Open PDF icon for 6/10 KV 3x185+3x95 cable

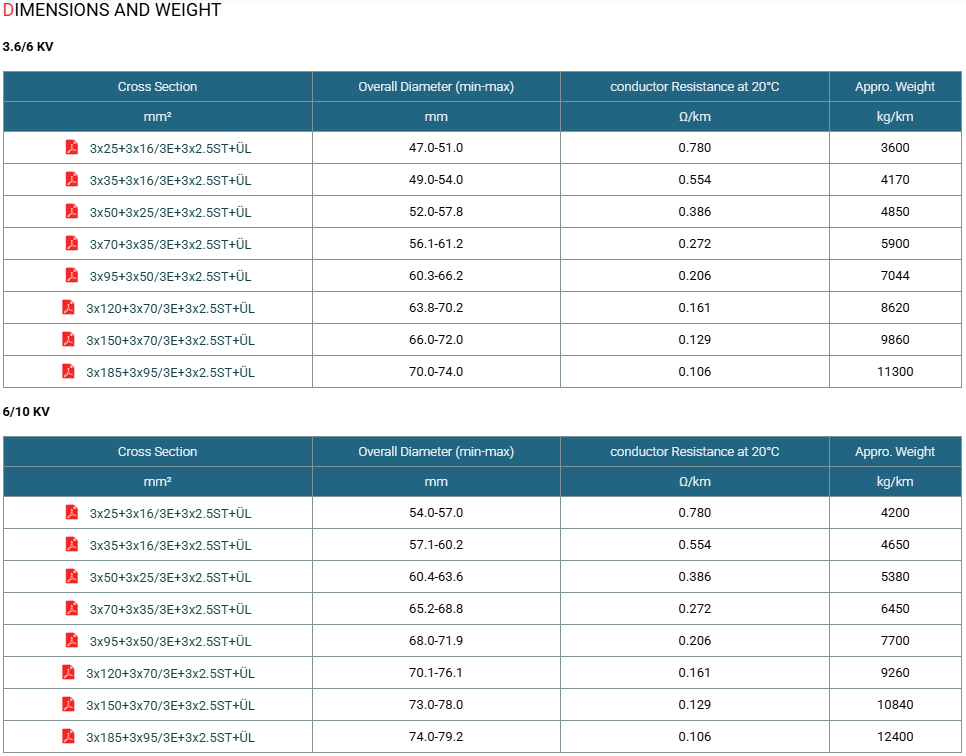[x=68, y=736]
